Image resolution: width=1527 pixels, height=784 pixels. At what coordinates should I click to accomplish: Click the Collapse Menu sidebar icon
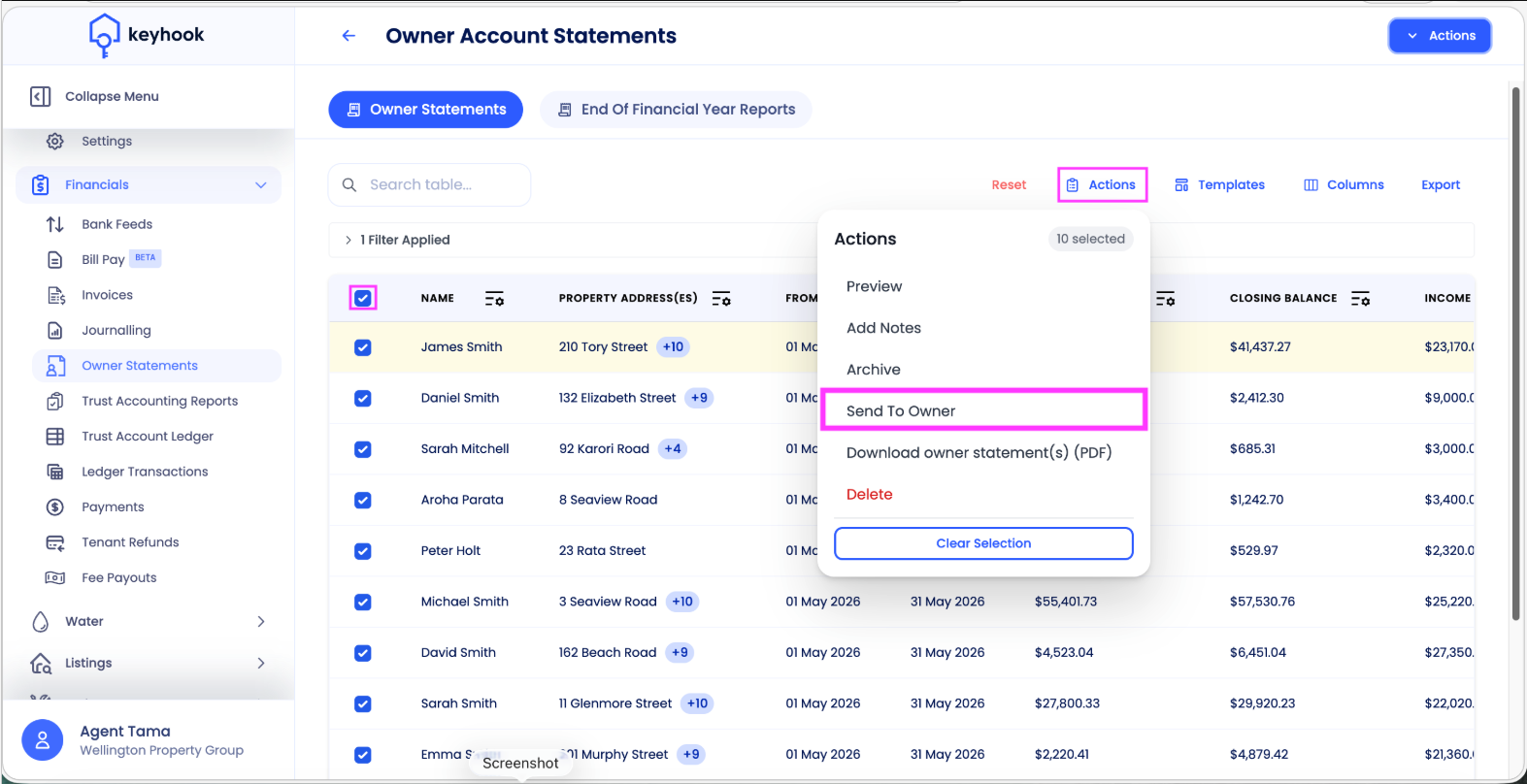coord(41,96)
